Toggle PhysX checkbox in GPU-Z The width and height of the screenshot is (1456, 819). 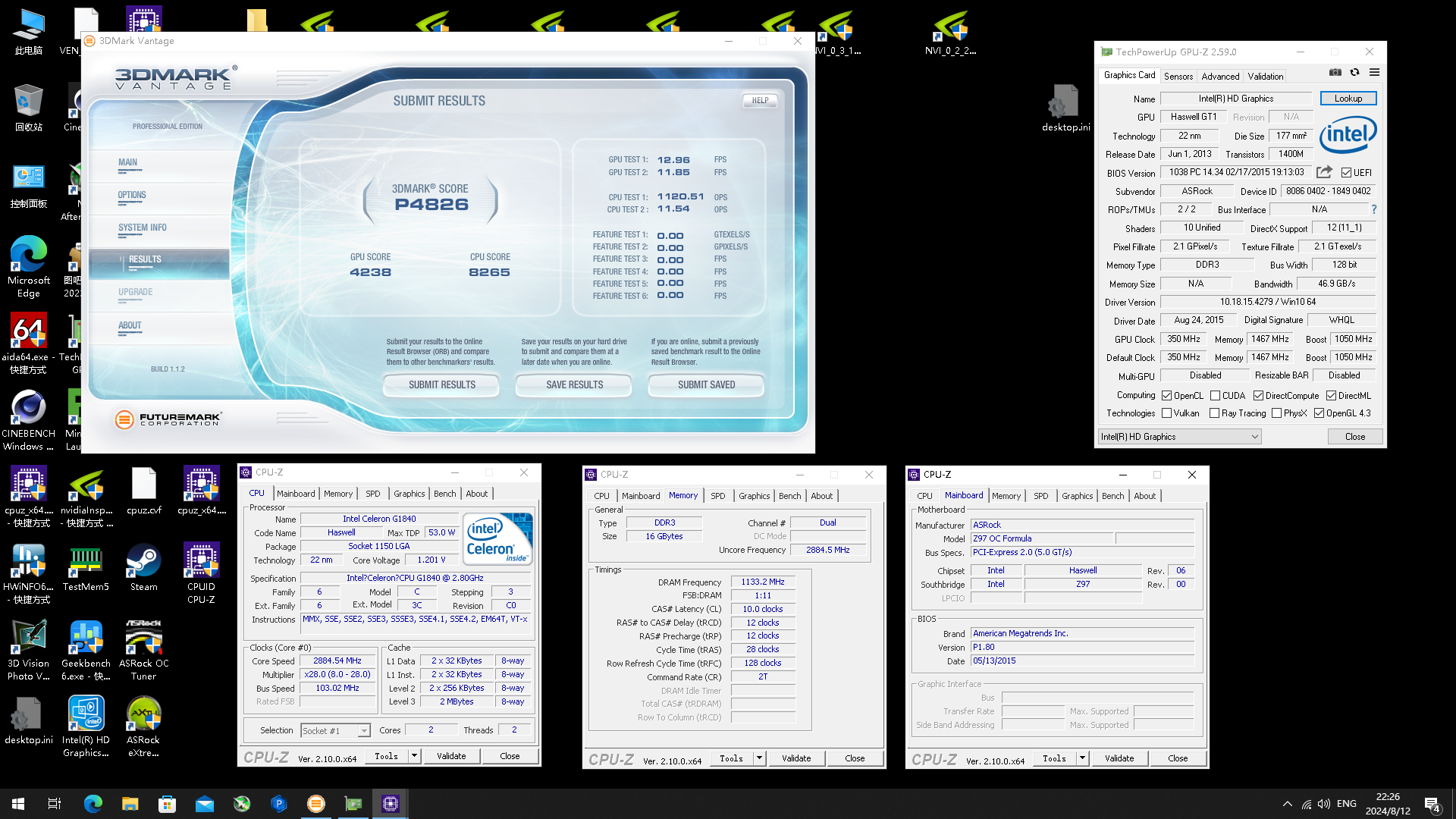click(1277, 413)
